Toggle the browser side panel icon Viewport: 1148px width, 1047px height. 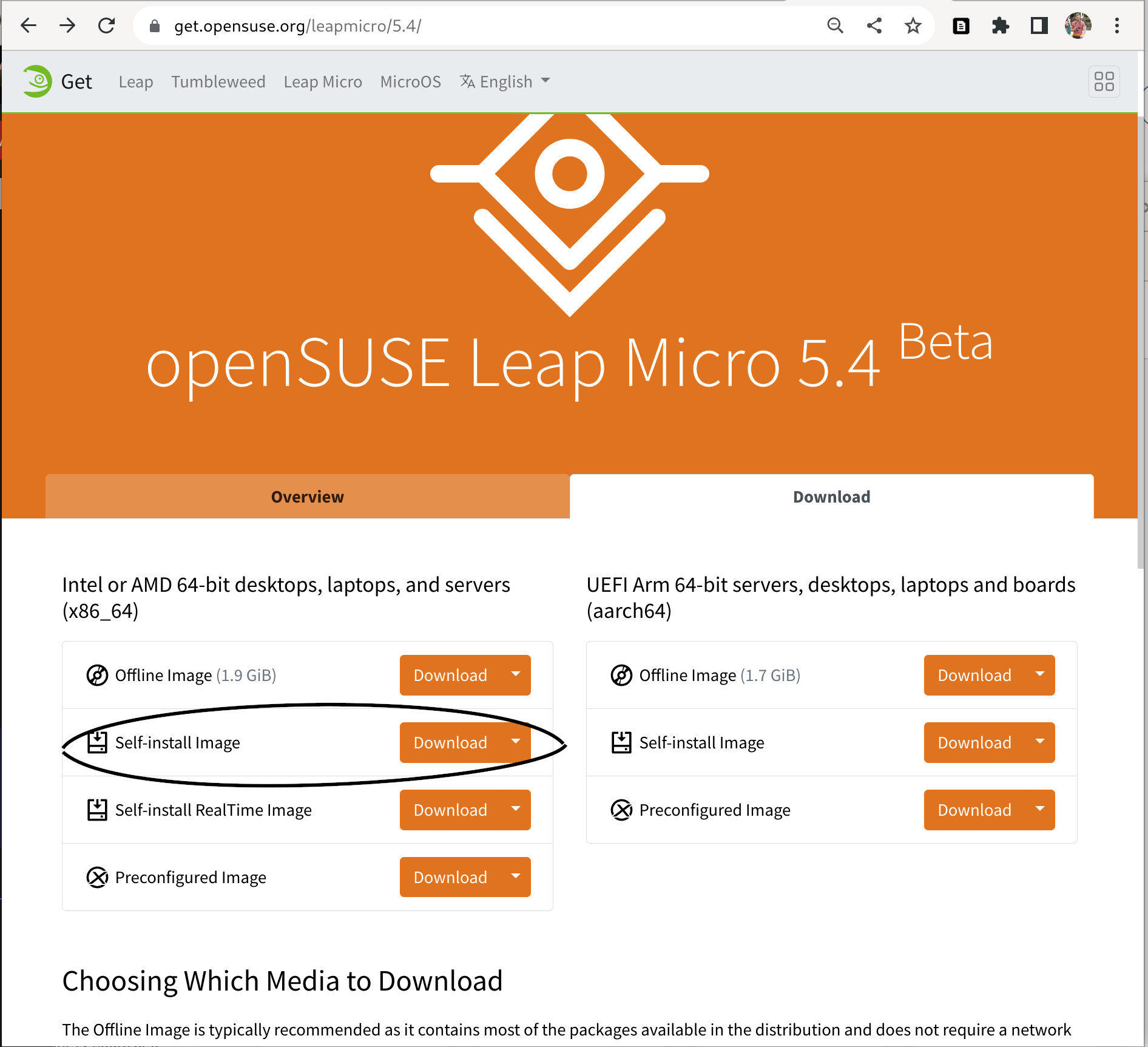click(1039, 25)
